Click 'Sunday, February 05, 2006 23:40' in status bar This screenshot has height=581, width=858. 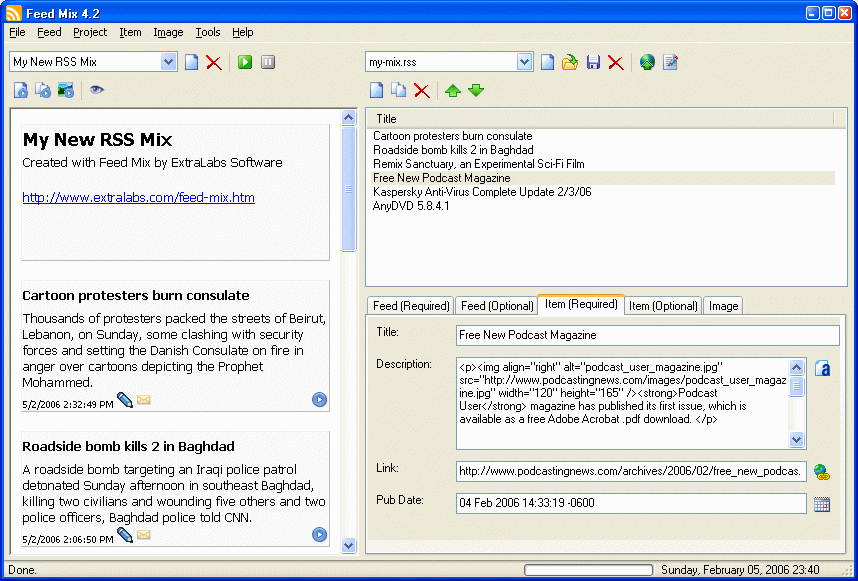(740, 570)
